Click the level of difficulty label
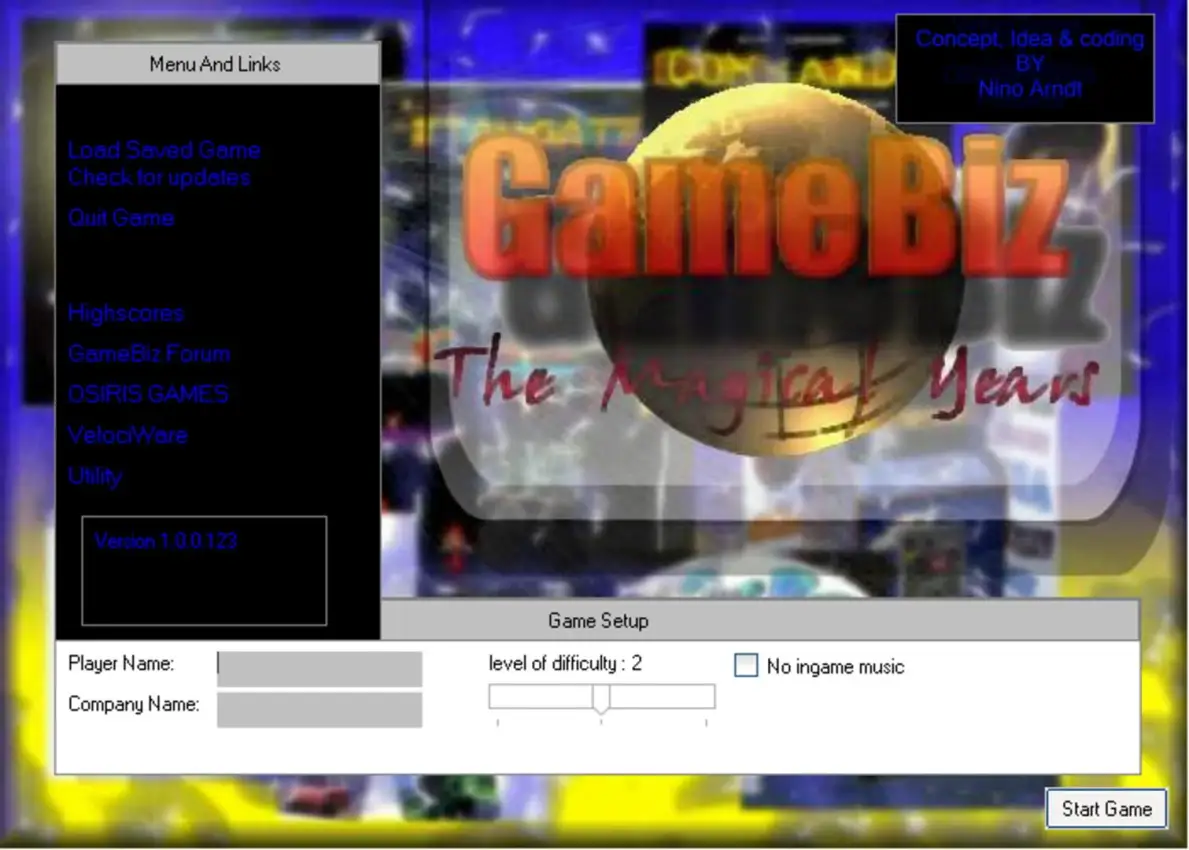Viewport: 1189px width, 850px height. [x=565, y=662]
